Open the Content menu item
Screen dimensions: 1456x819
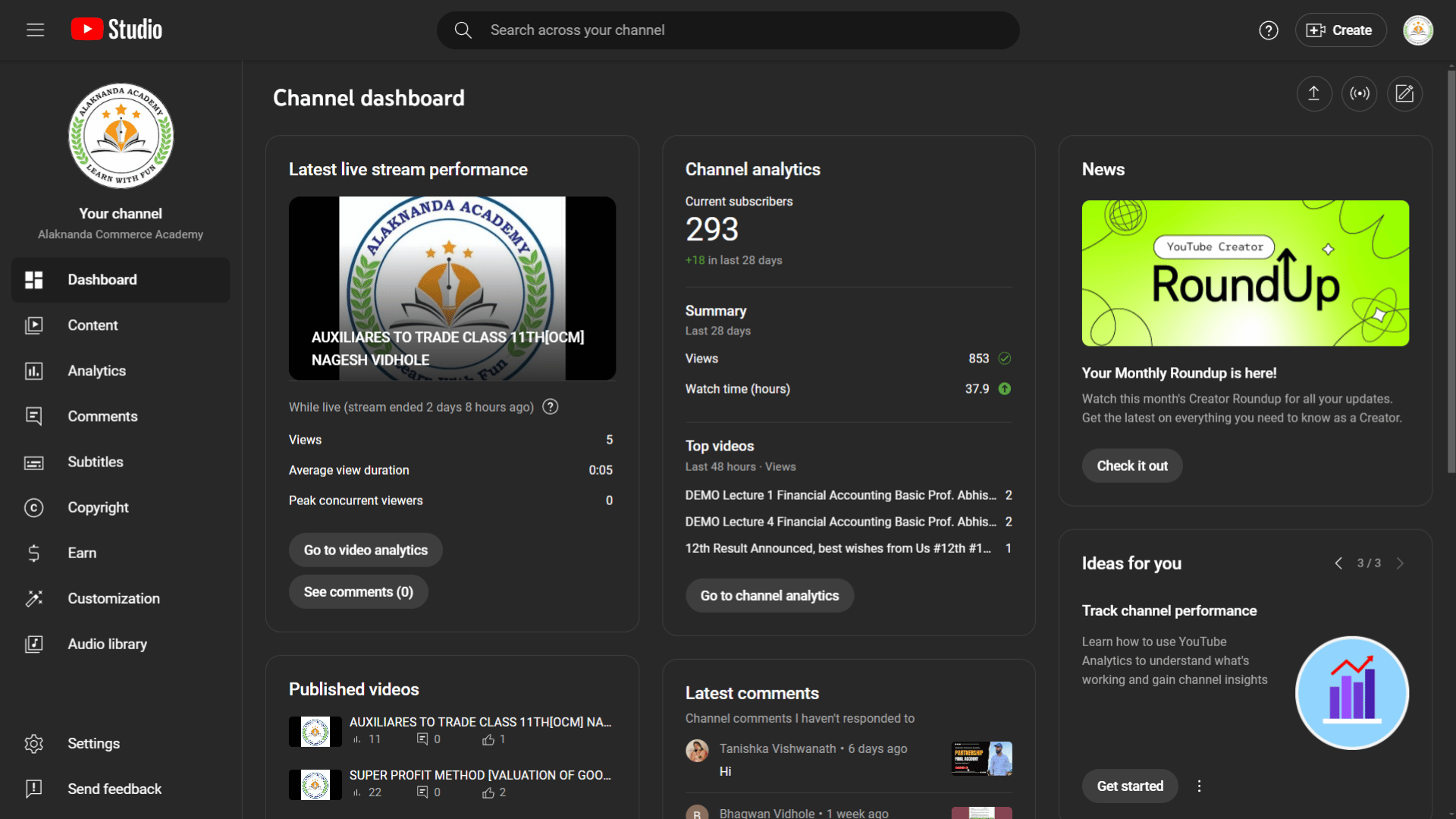click(121, 325)
